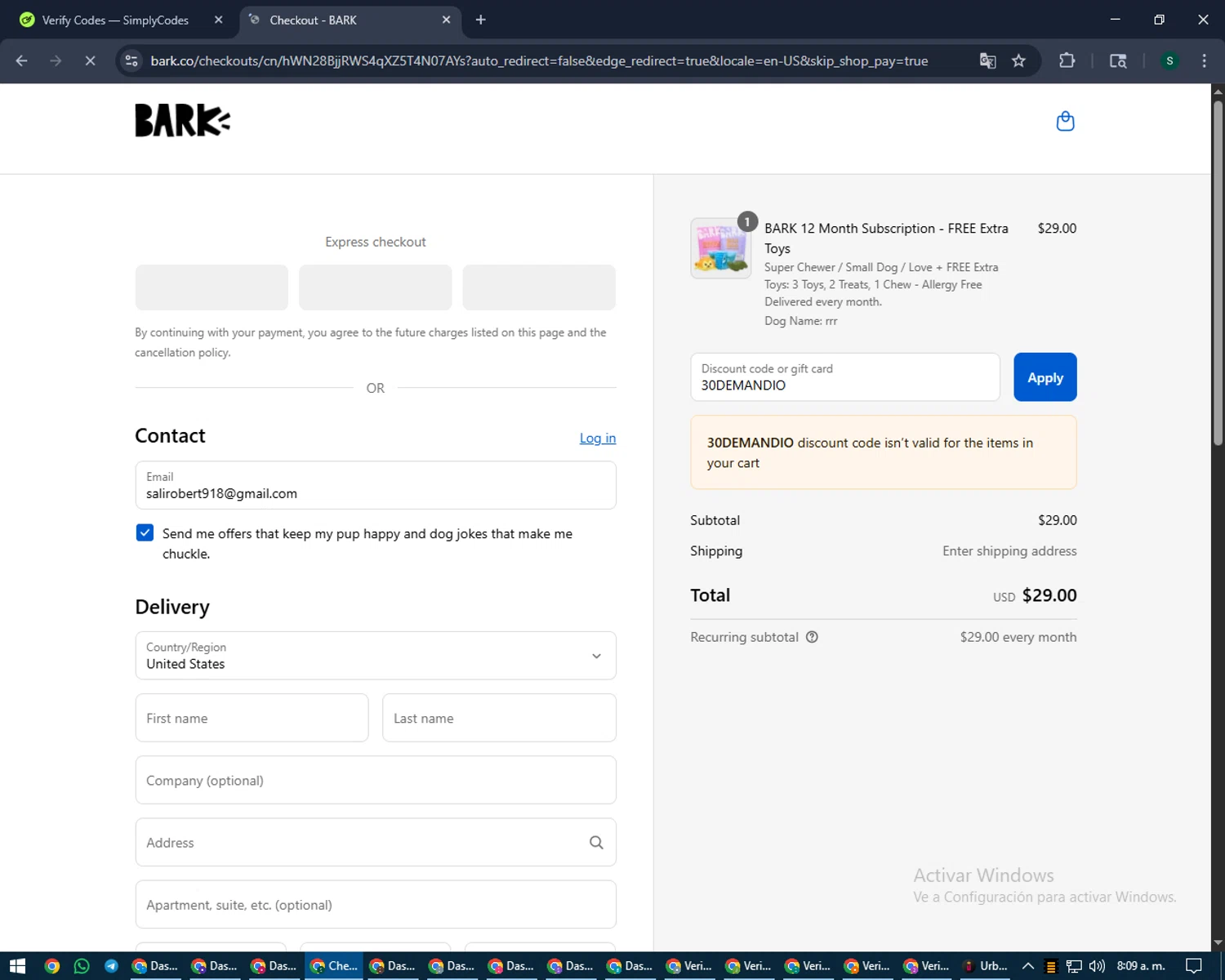The width and height of the screenshot is (1225, 980).
Task: Click the translate page icon
Action: (x=987, y=60)
